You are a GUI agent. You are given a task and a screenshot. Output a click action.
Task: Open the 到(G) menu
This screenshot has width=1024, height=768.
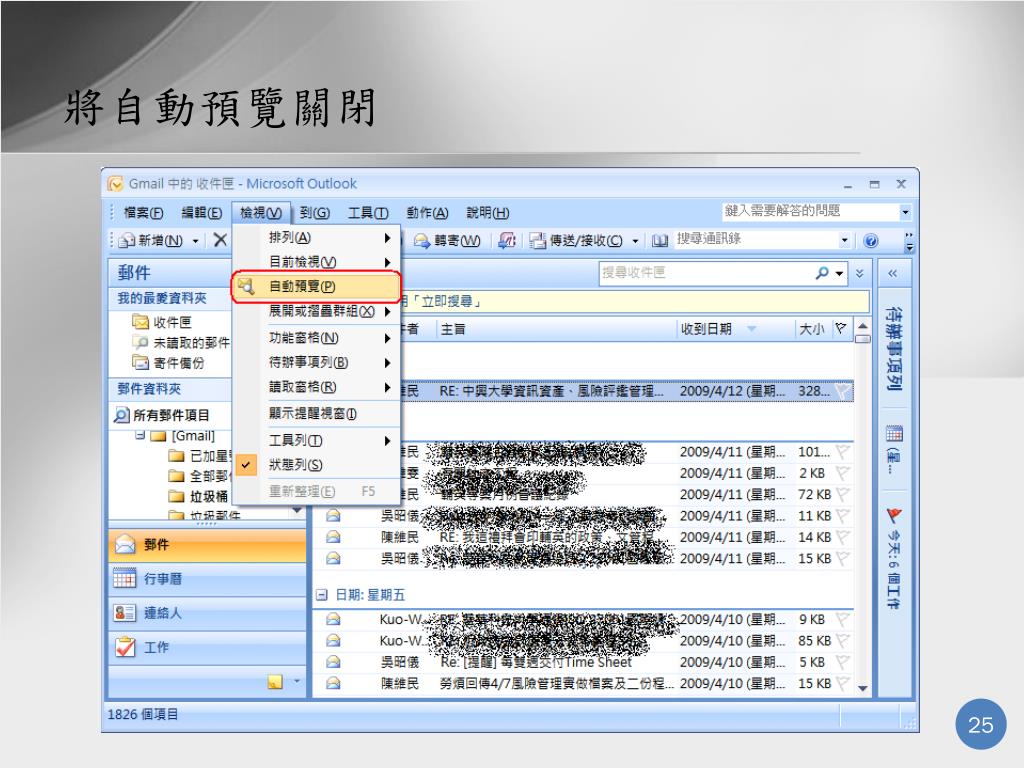point(315,213)
